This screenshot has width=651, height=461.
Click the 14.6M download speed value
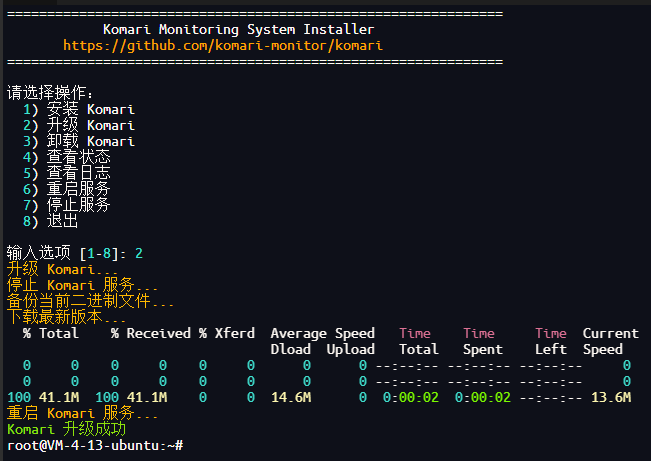pos(290,397)
